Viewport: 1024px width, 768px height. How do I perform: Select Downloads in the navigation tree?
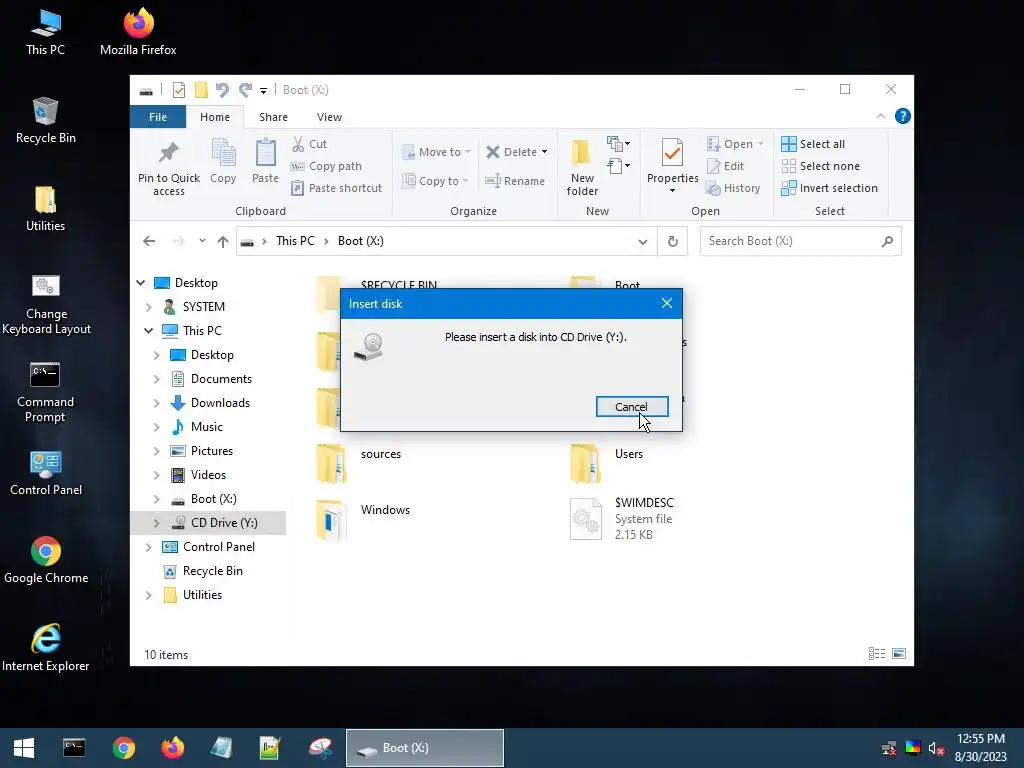(220, 403)
